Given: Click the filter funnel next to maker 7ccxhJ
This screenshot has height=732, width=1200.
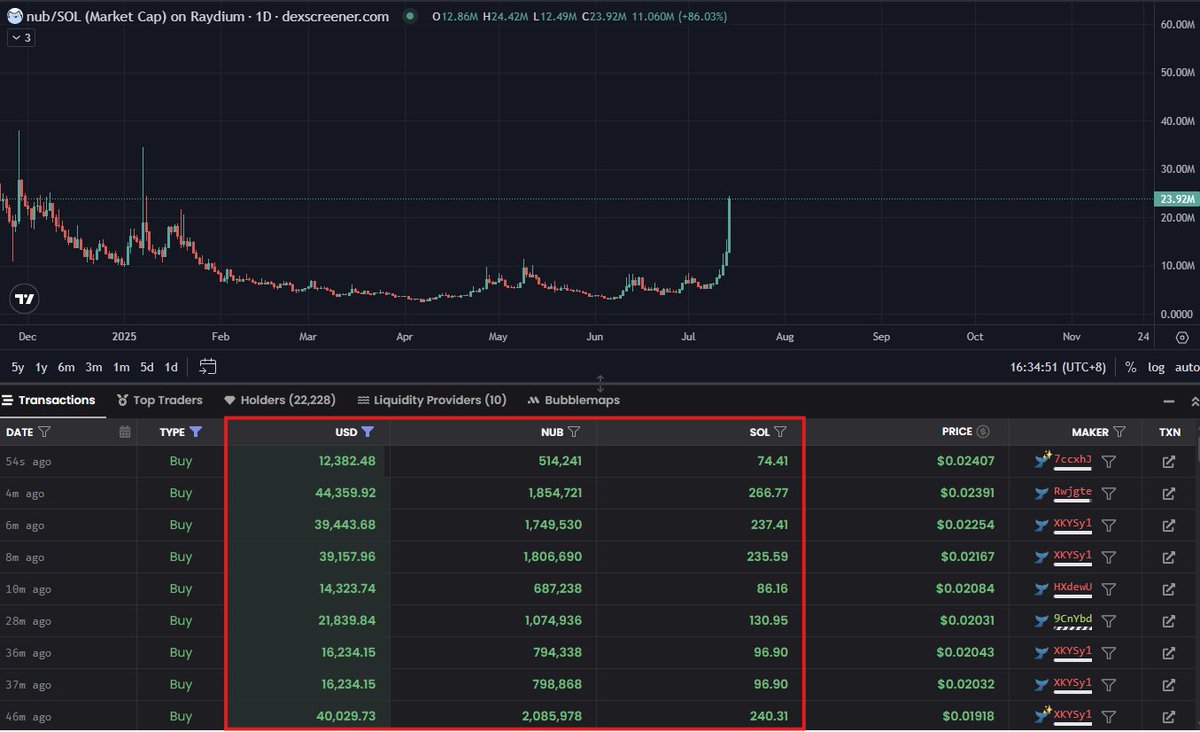Looking at the screenshot, I should 1109,461.
